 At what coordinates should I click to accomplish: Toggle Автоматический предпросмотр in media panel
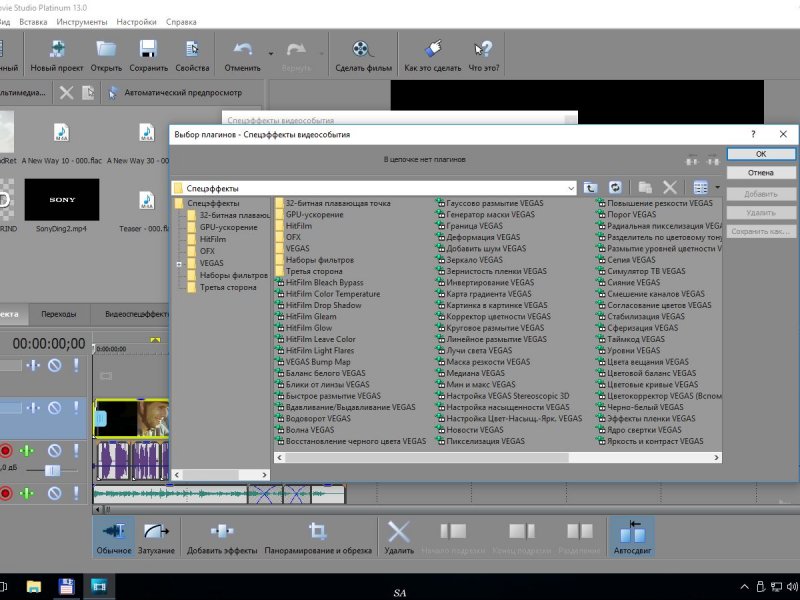point(175,93)
